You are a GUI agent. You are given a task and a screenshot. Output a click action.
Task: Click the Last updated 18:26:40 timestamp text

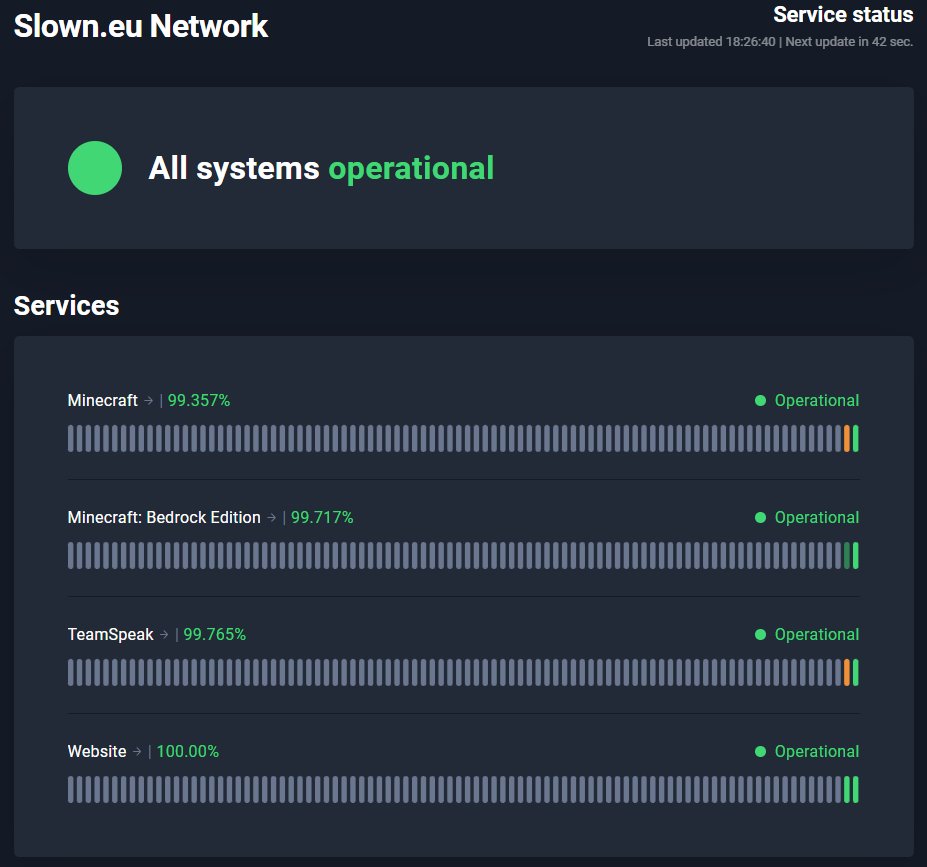pyautogui.click(x=711, y=41)
